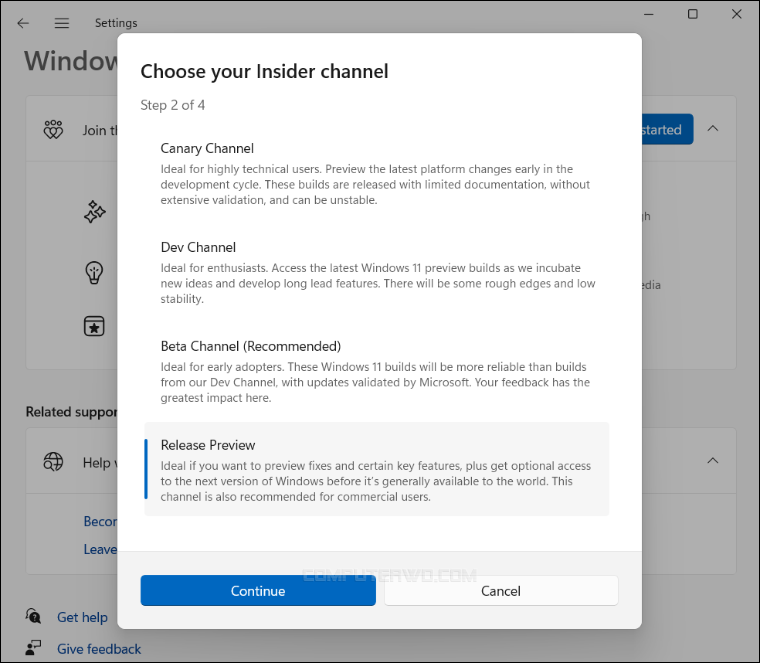This screenshot has width=760, height=663.
Task: Click the globe help icon
Action: pyautogui.click(x=53, y=461)
